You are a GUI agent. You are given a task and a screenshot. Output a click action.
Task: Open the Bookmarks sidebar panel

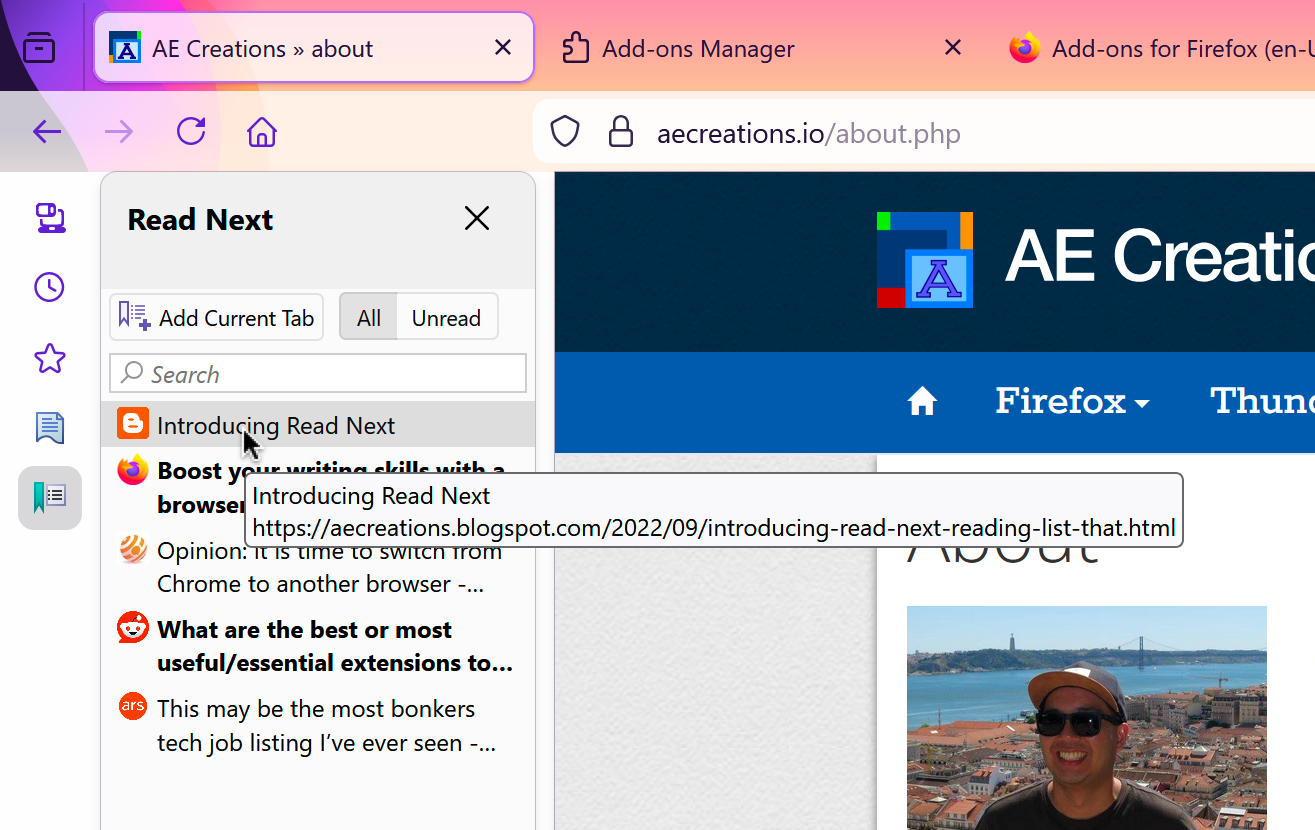[49, 358]
